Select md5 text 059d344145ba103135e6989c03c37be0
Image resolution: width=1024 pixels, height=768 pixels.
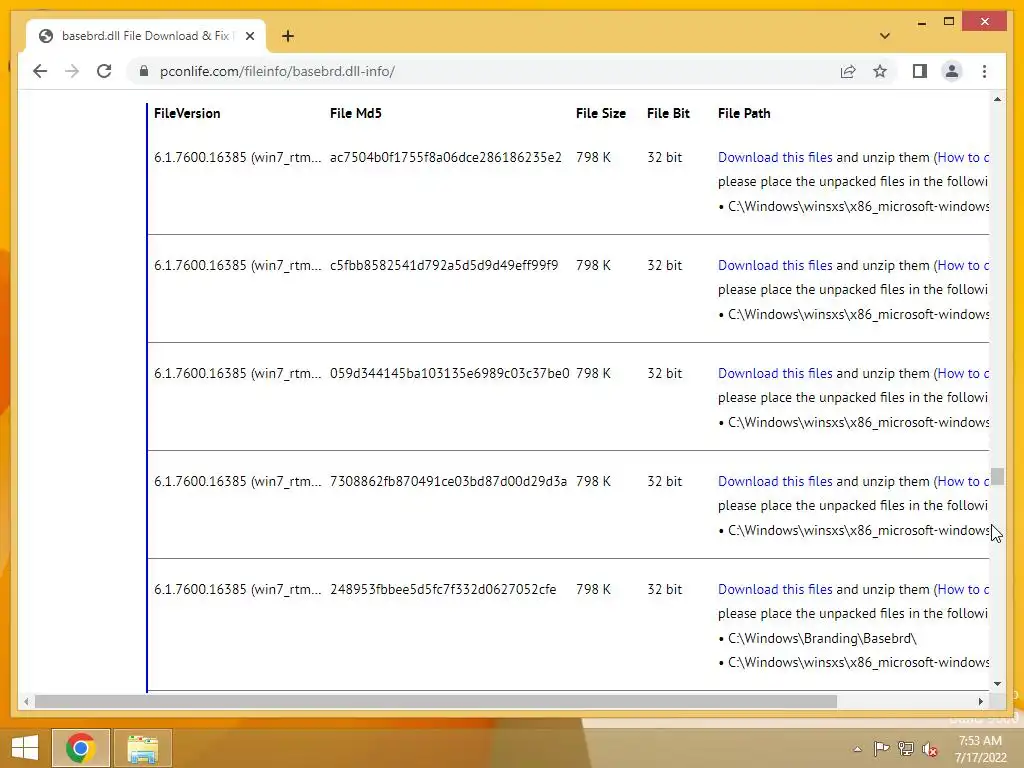tap(449, 373)
